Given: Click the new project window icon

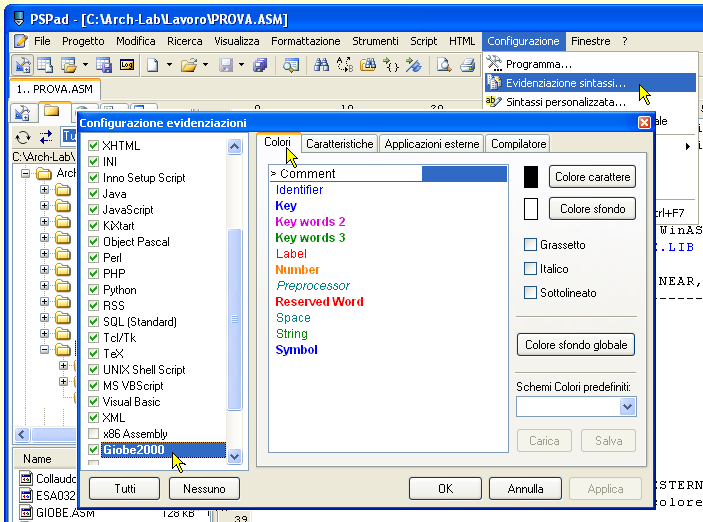Looking at the screenshot, I should click(45, 65).
